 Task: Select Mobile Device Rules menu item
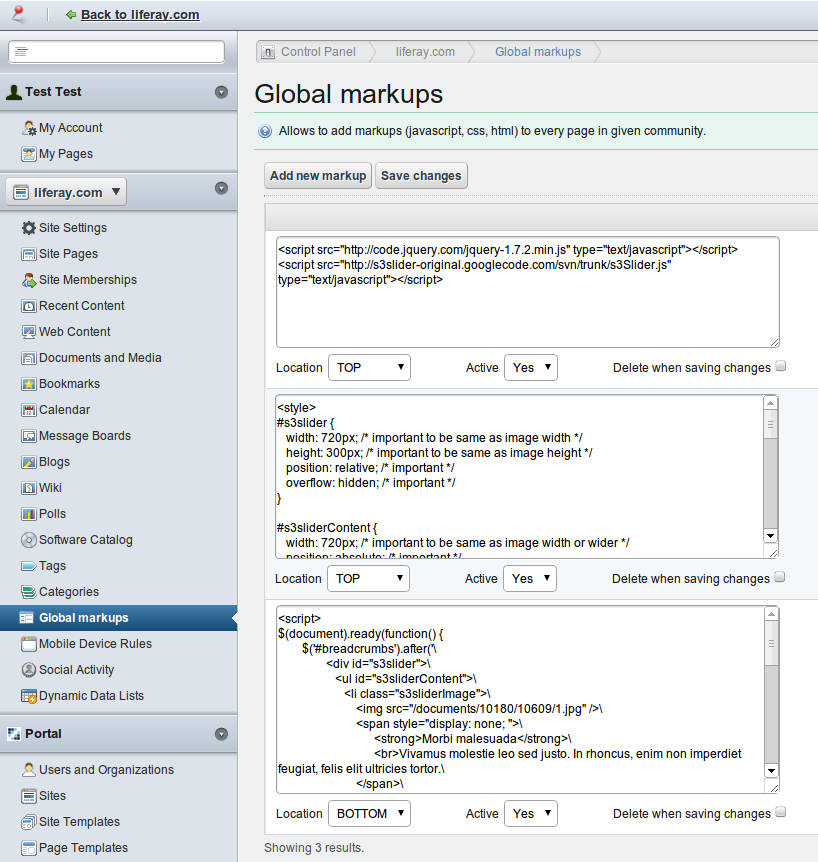tap(95, 644)
